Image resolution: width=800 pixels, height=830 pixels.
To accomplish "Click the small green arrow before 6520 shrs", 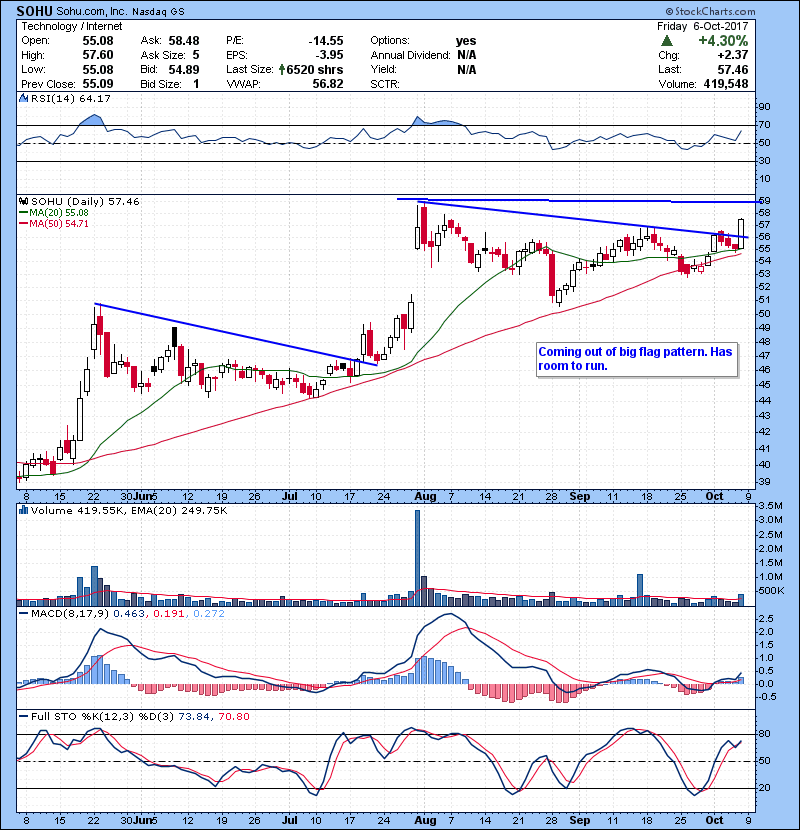I will click(282, 69).
